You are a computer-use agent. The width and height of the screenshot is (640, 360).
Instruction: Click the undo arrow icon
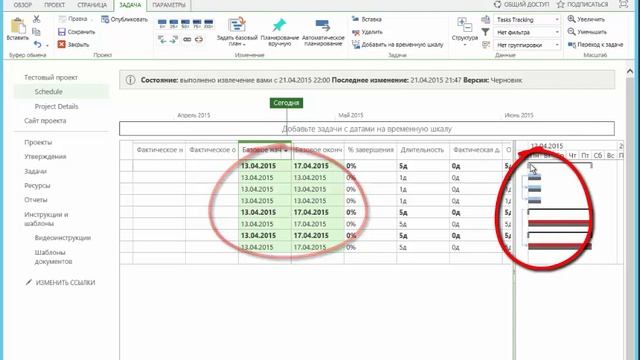pos(38,44)
